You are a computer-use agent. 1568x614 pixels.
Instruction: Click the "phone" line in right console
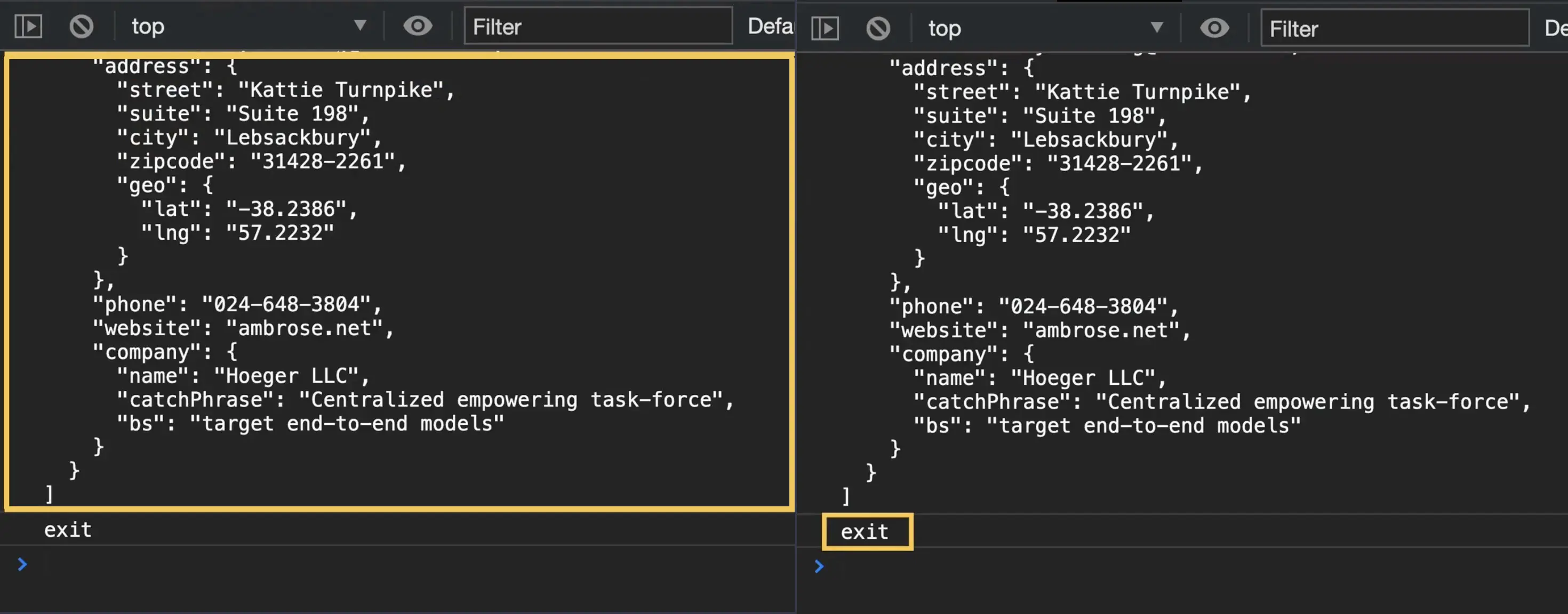click(1033, 306)
